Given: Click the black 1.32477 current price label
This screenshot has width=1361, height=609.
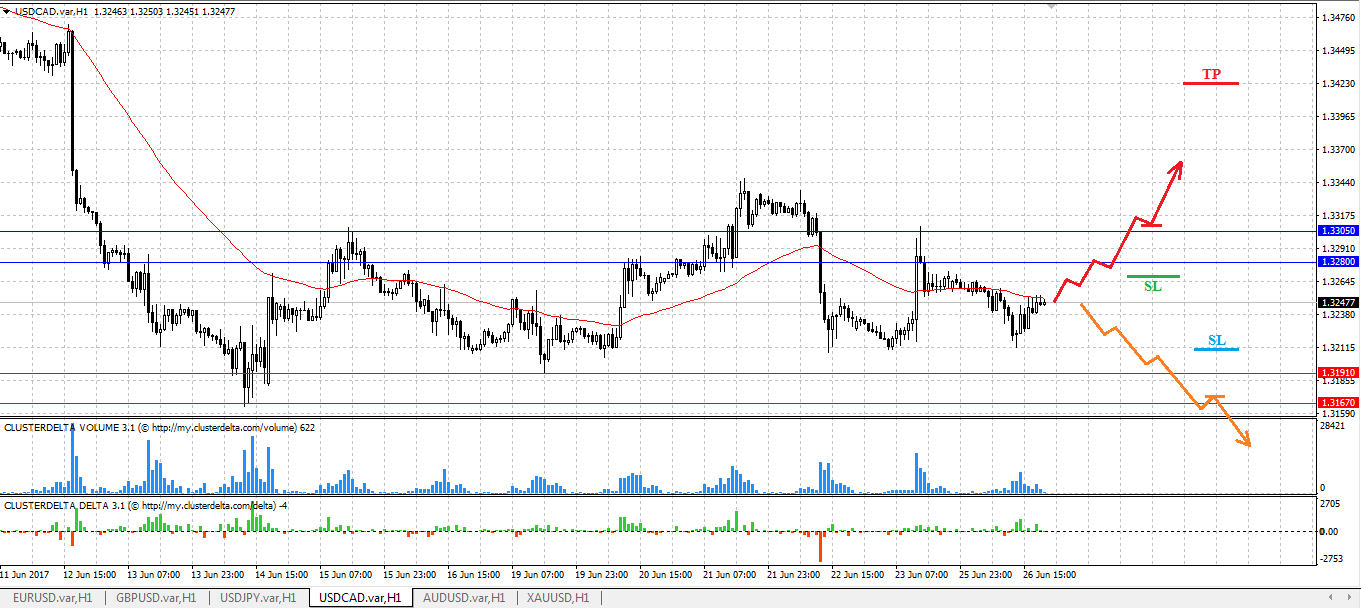Looking at the screenshot, I should click(1338, 301).
